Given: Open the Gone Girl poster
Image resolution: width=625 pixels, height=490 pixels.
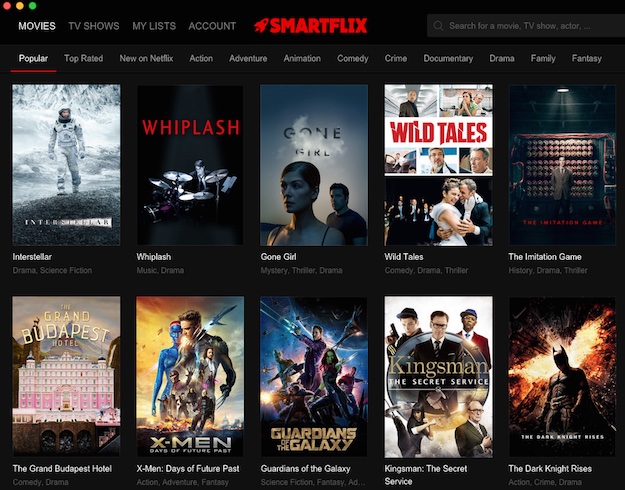Looking at the screenshot, I should pyautogui.click(x=314, y=165).
